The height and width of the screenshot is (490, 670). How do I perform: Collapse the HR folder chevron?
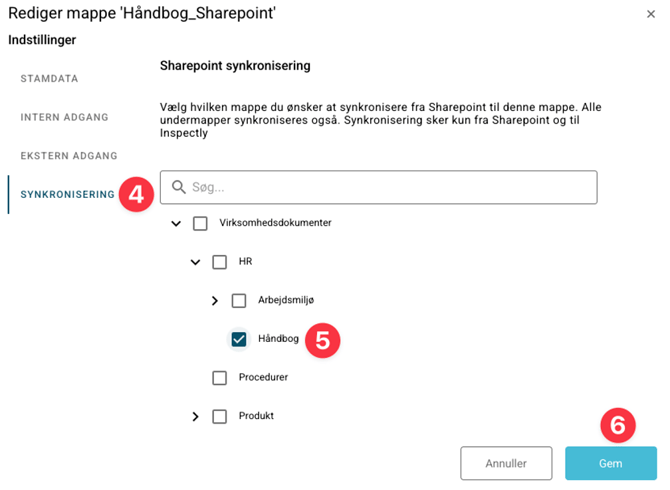[x=196, y=262]
